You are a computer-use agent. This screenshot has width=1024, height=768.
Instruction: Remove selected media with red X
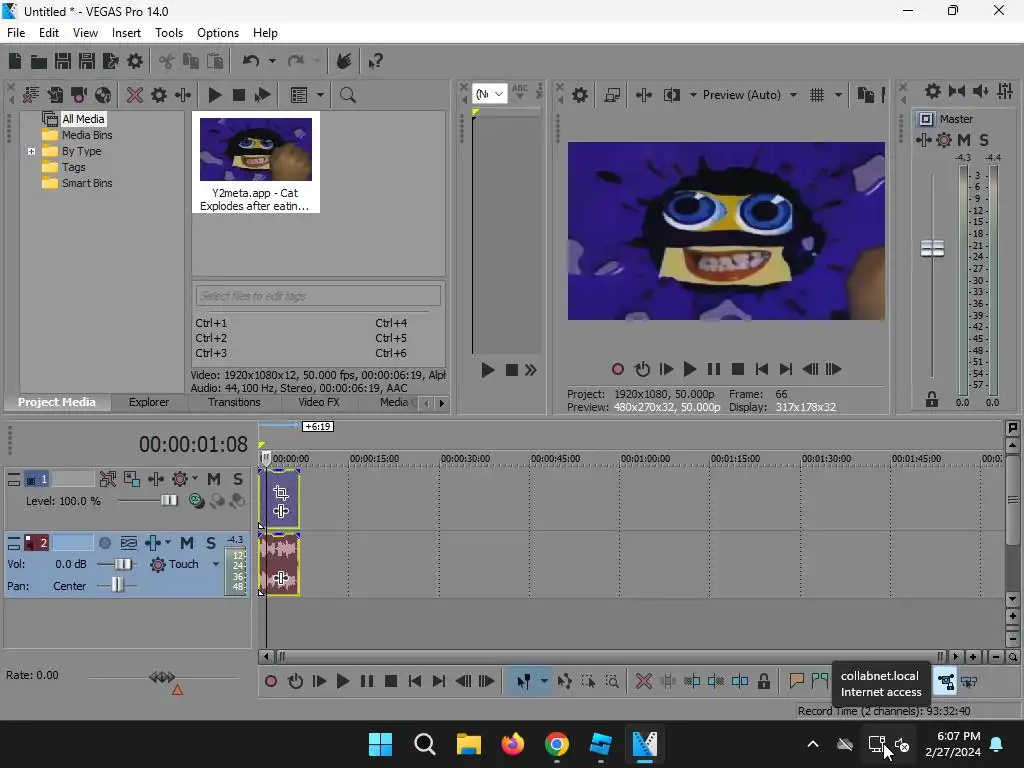[135, 95]
